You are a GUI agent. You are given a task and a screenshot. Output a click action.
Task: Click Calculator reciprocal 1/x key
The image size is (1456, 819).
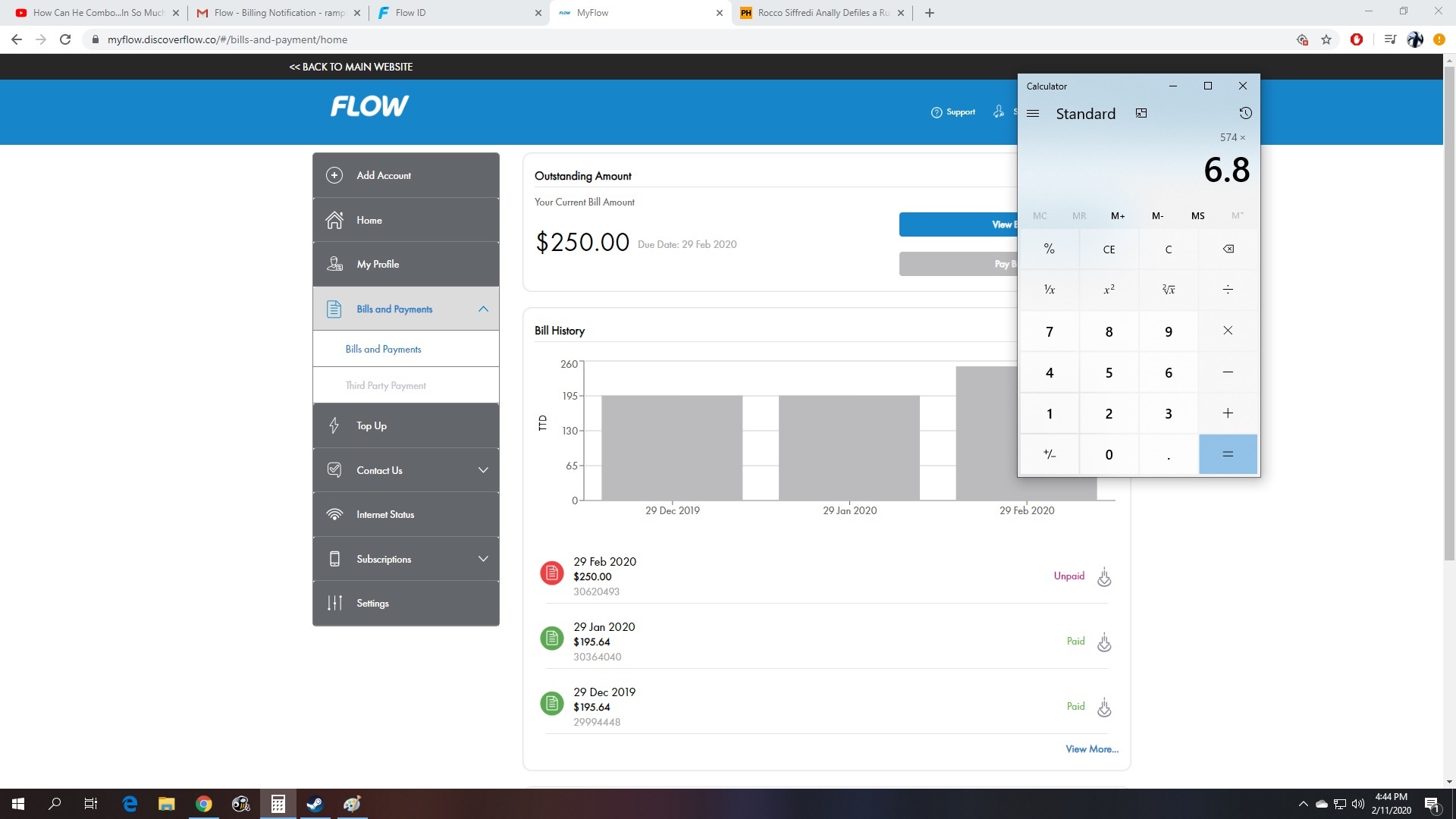pos(1050,290)
